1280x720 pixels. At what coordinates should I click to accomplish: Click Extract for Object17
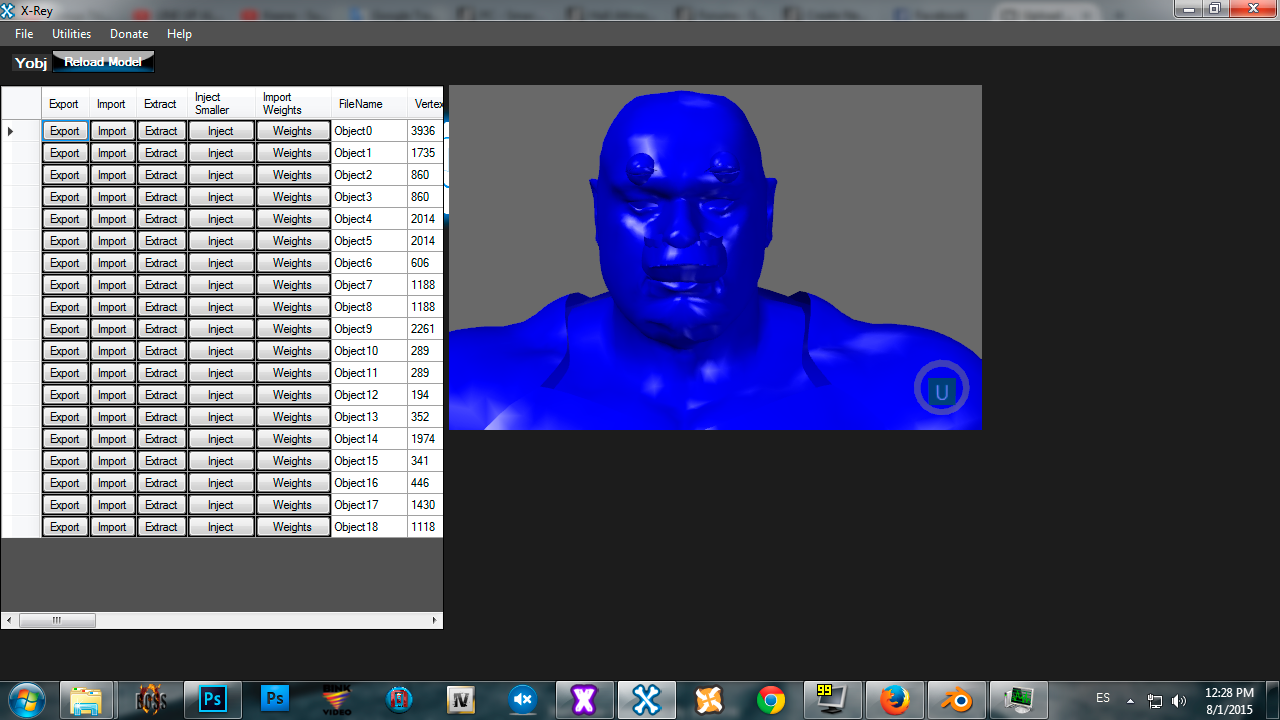(x=161, y=505)
